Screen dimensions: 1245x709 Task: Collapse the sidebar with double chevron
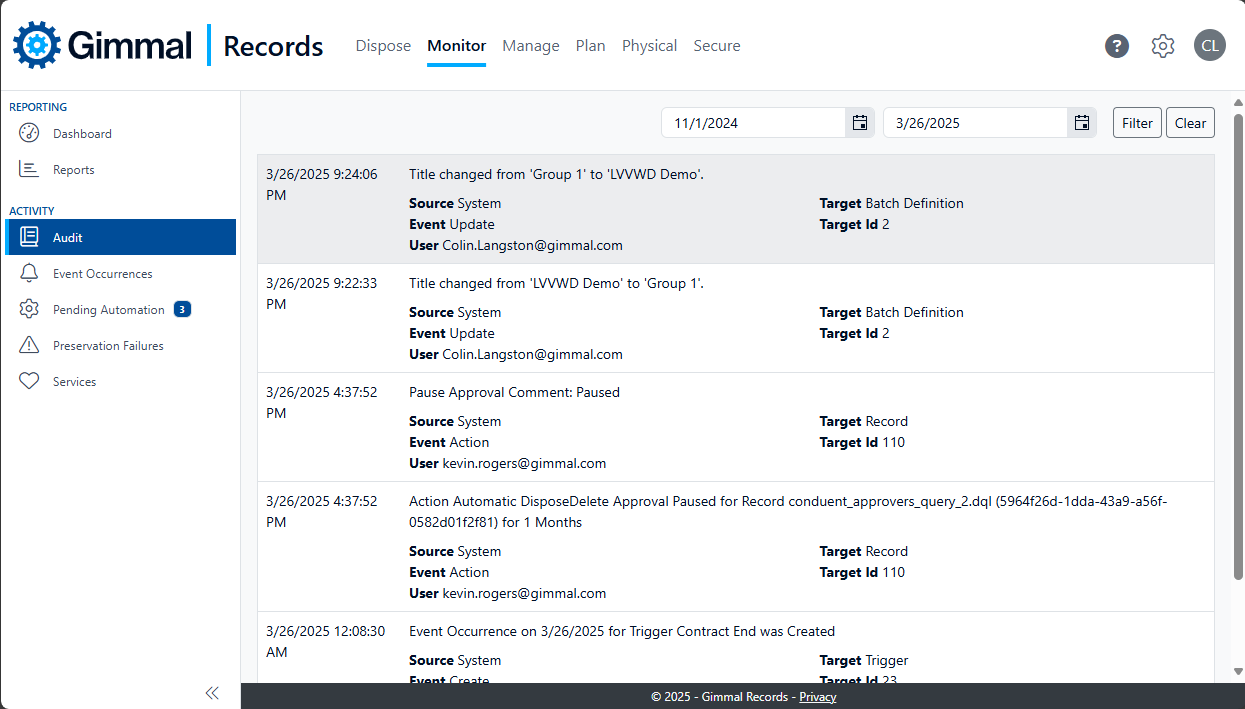coord(212,693)
